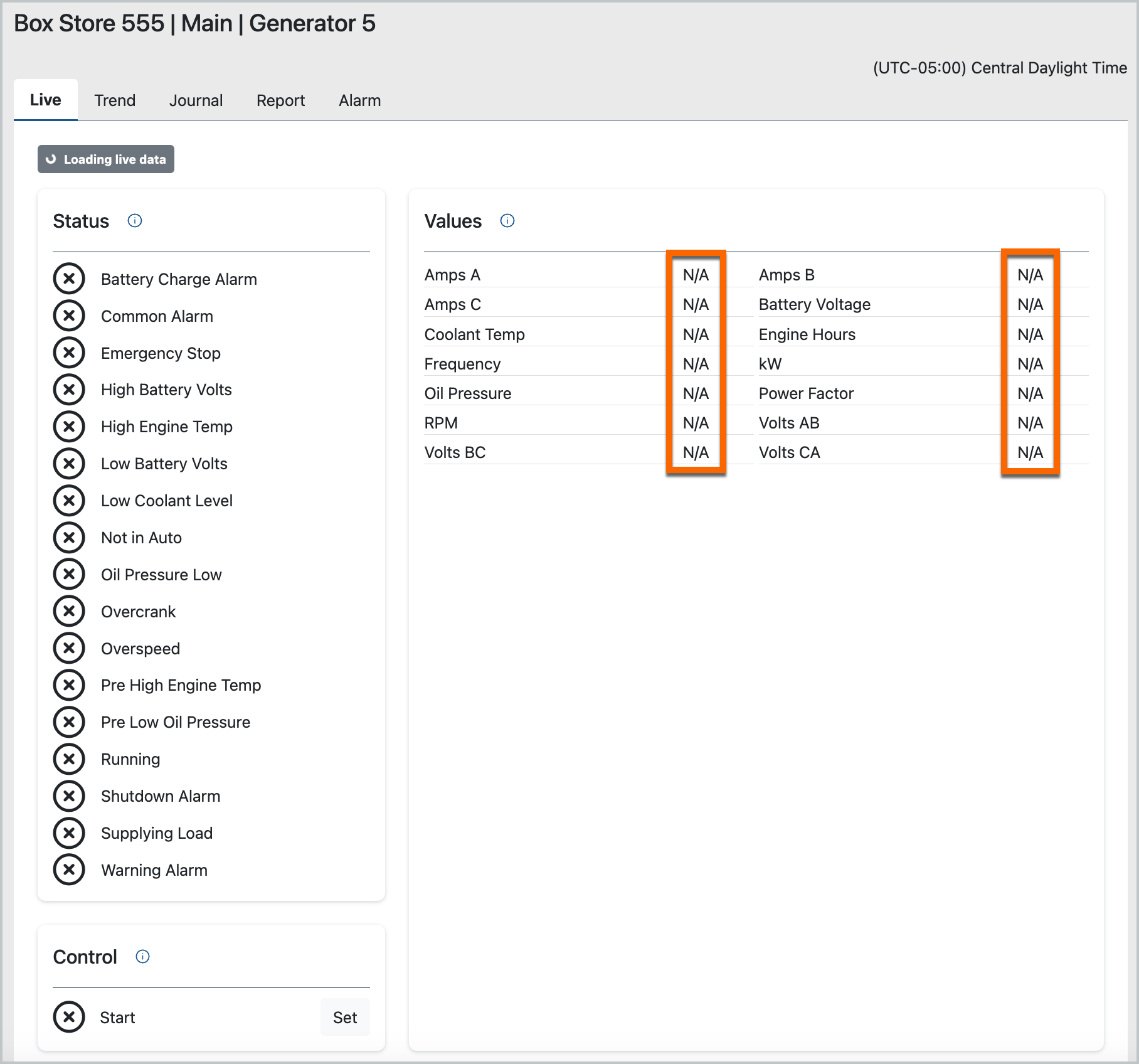Click the Values info icon
Image resolution: width=1139 pixels, height=1064 pixels.
tap(507, 221)
